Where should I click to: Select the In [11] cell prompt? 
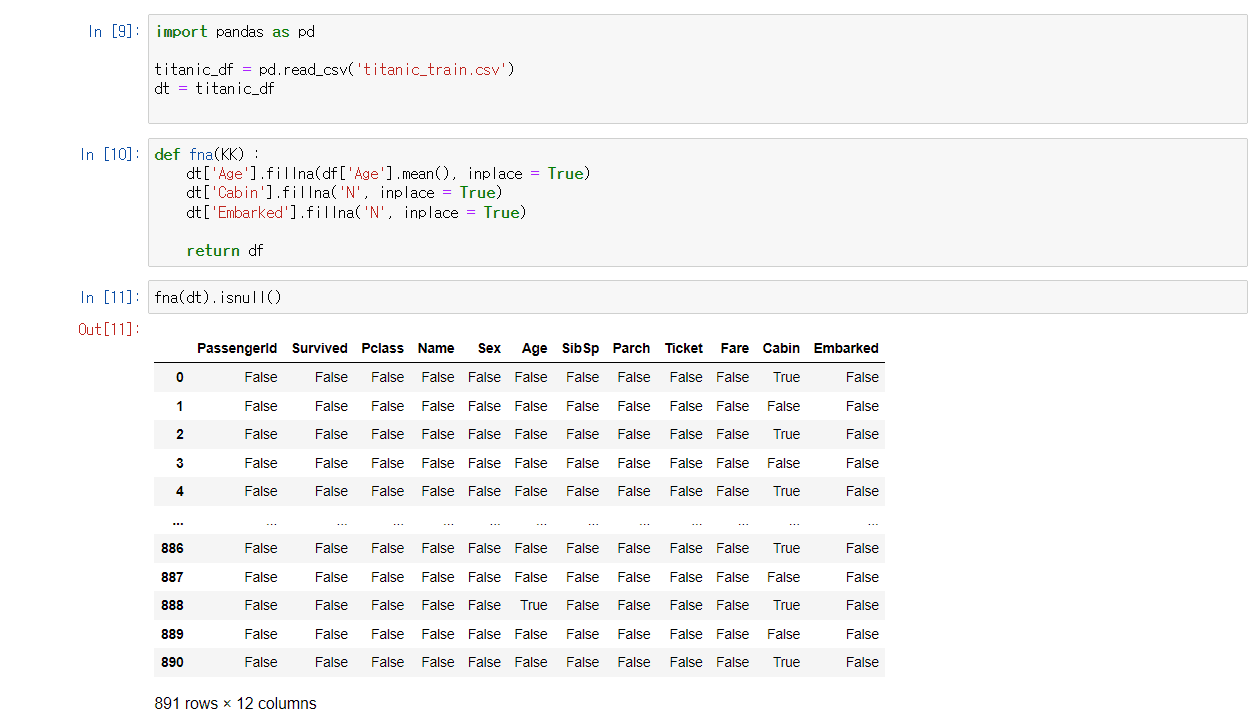pyautogui.click(x=109, y=297)
